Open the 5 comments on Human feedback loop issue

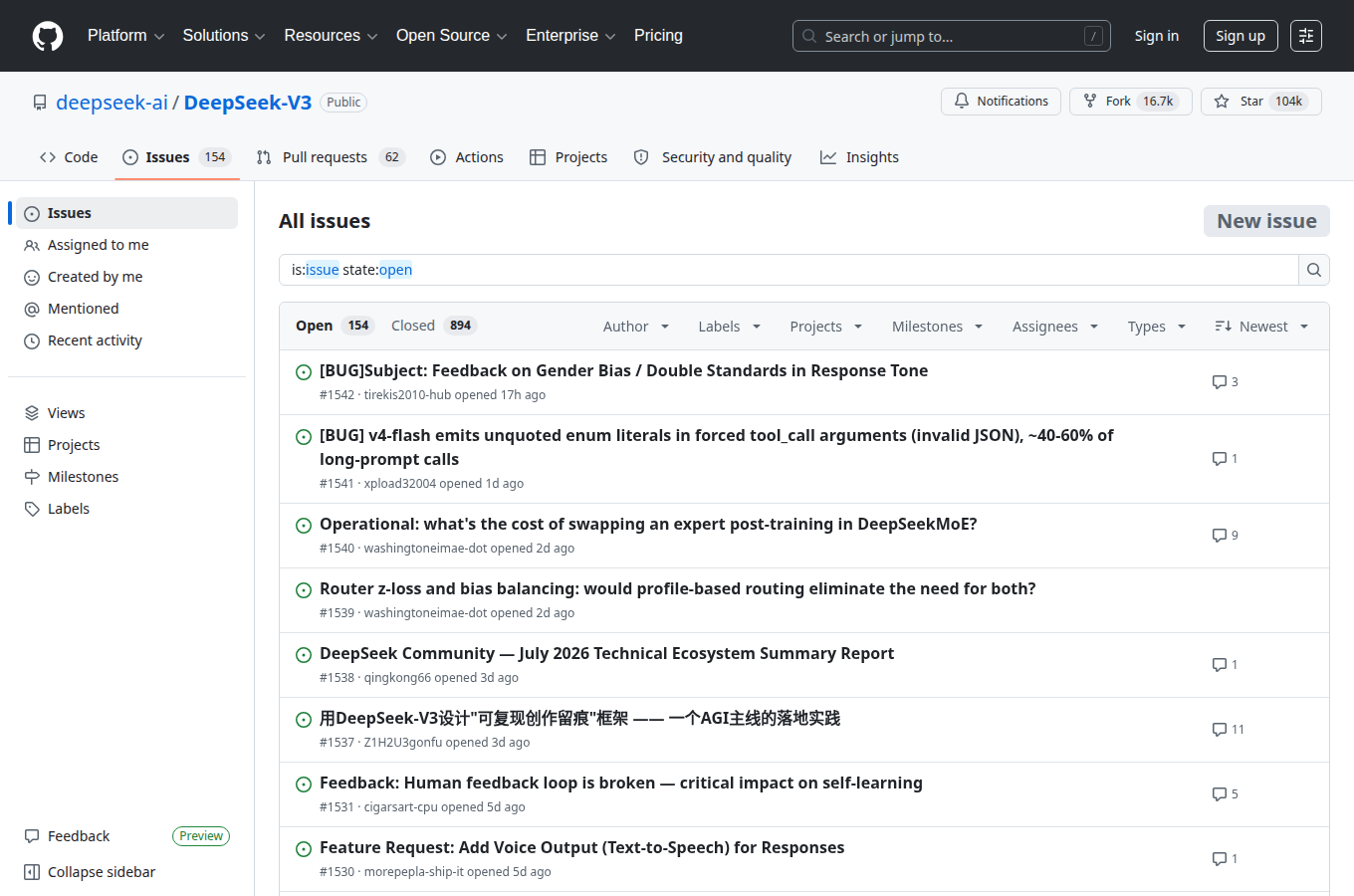click(1225, 794)
